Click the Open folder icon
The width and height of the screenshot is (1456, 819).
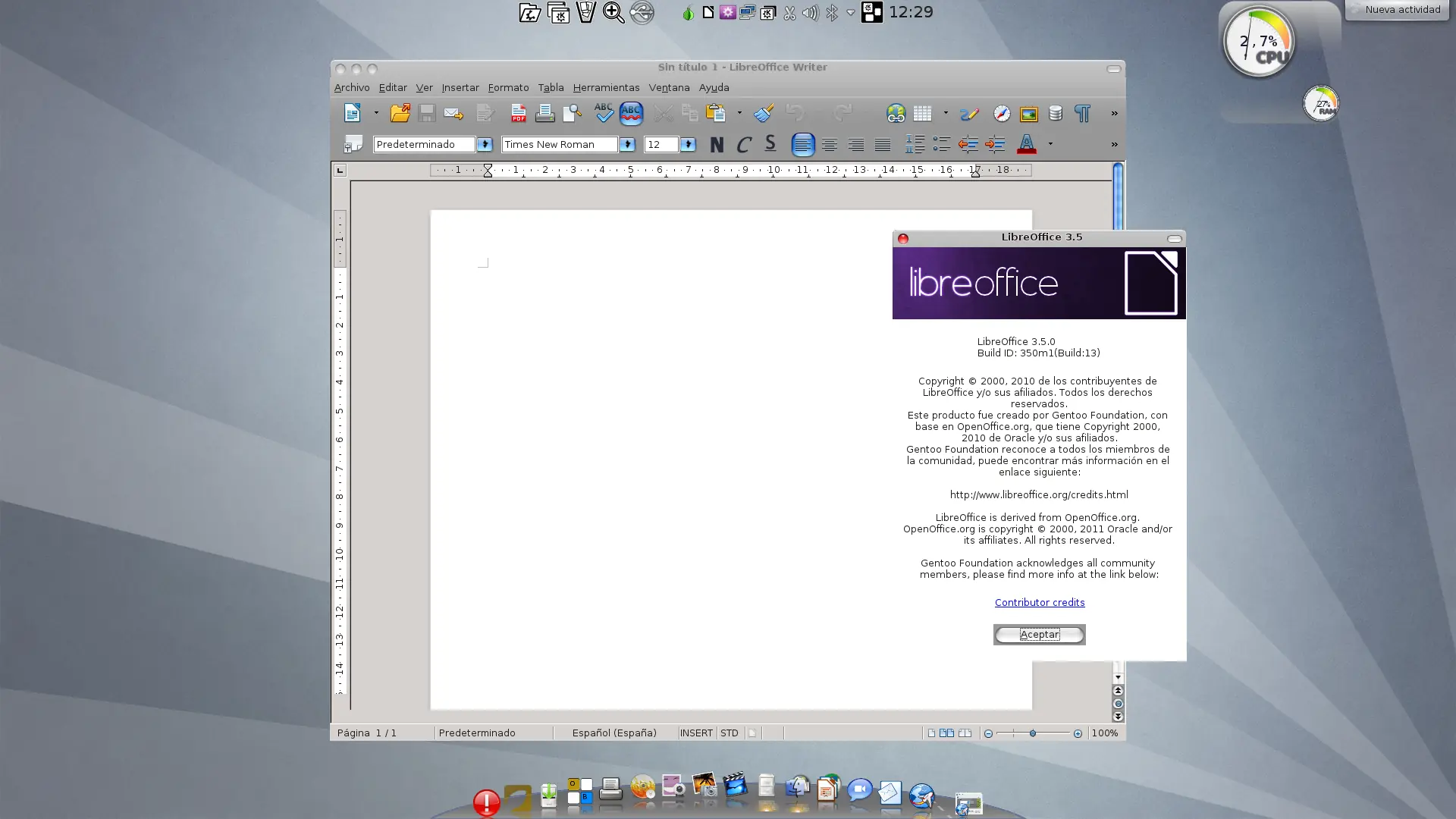(x=400, y=114)
